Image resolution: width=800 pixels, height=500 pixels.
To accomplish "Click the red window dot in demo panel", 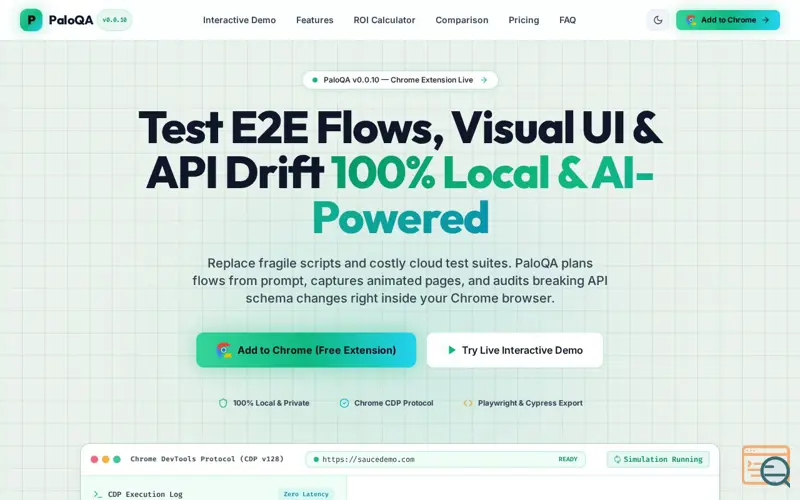I will click(x=94, y=459).
